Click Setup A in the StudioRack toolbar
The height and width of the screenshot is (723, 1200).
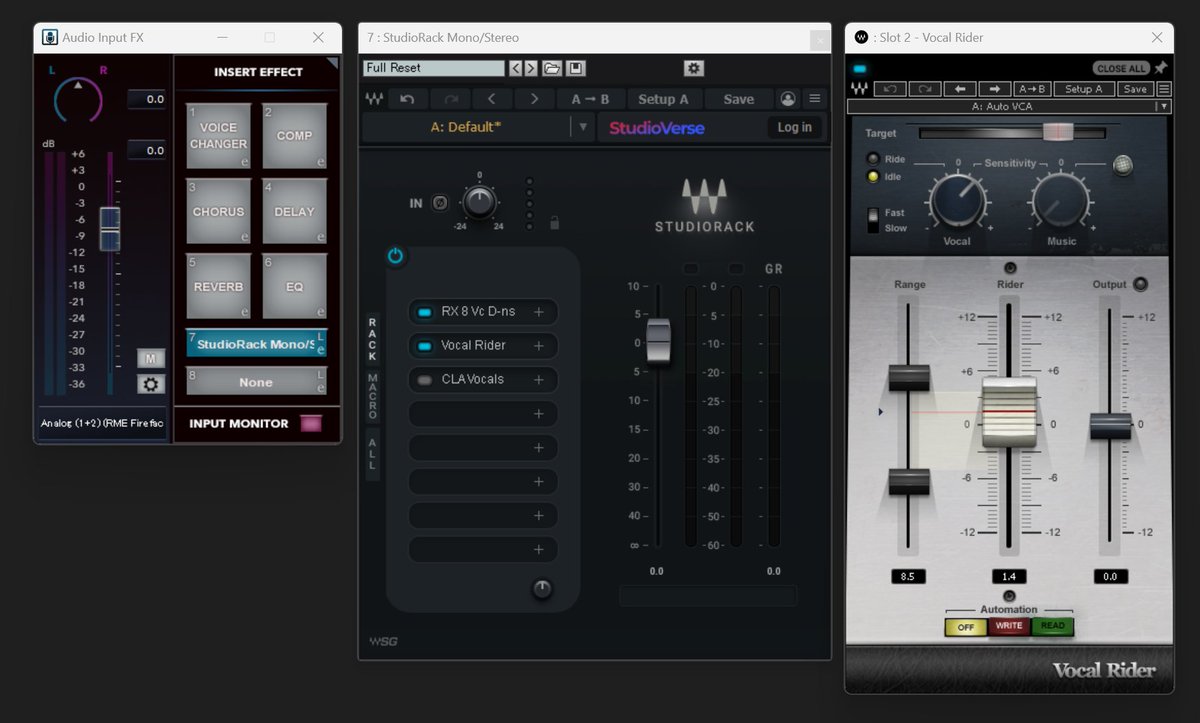663,99
